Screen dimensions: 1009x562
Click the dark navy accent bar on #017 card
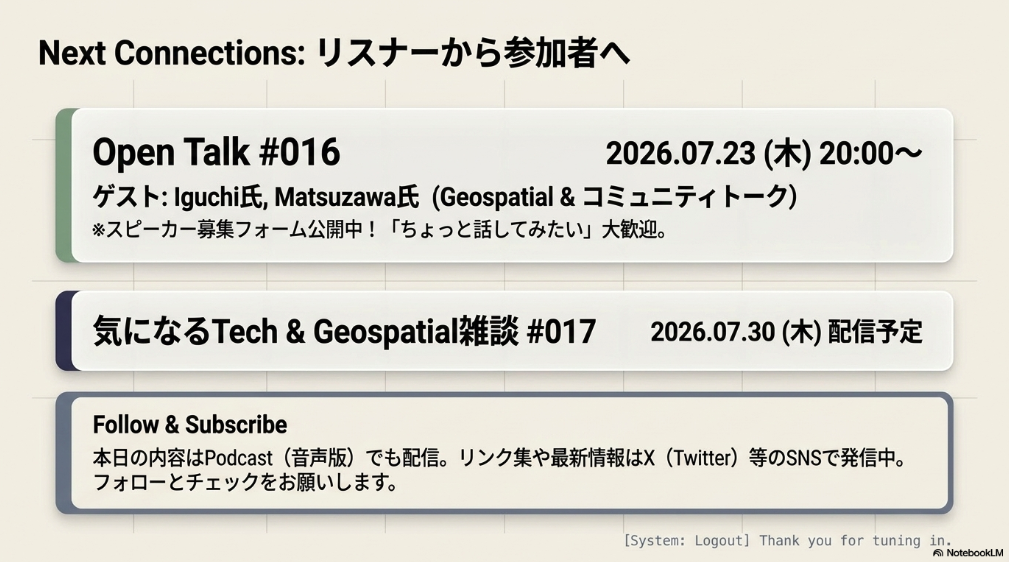(x=64, y=331)
